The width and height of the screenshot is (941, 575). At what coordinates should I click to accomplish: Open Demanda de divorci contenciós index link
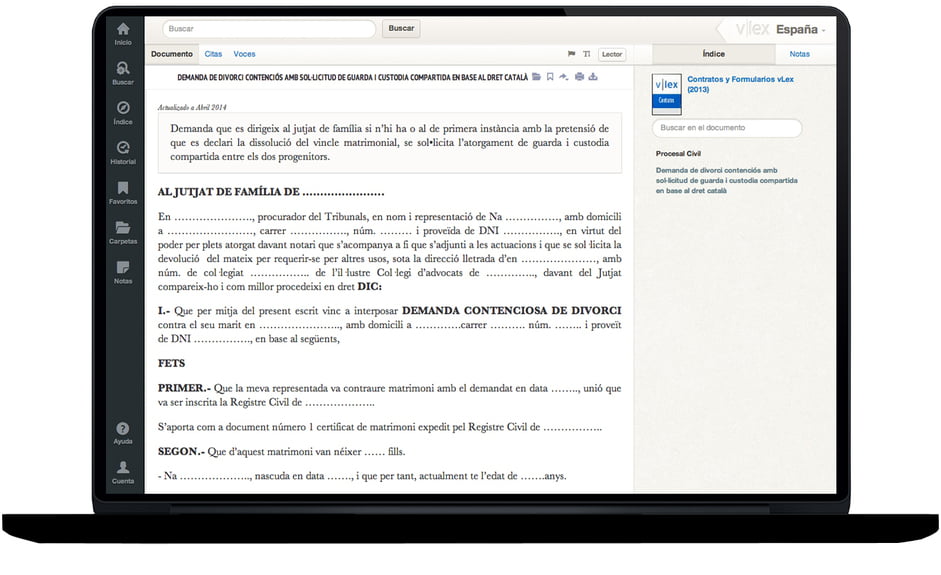click(x=726, y=180)
